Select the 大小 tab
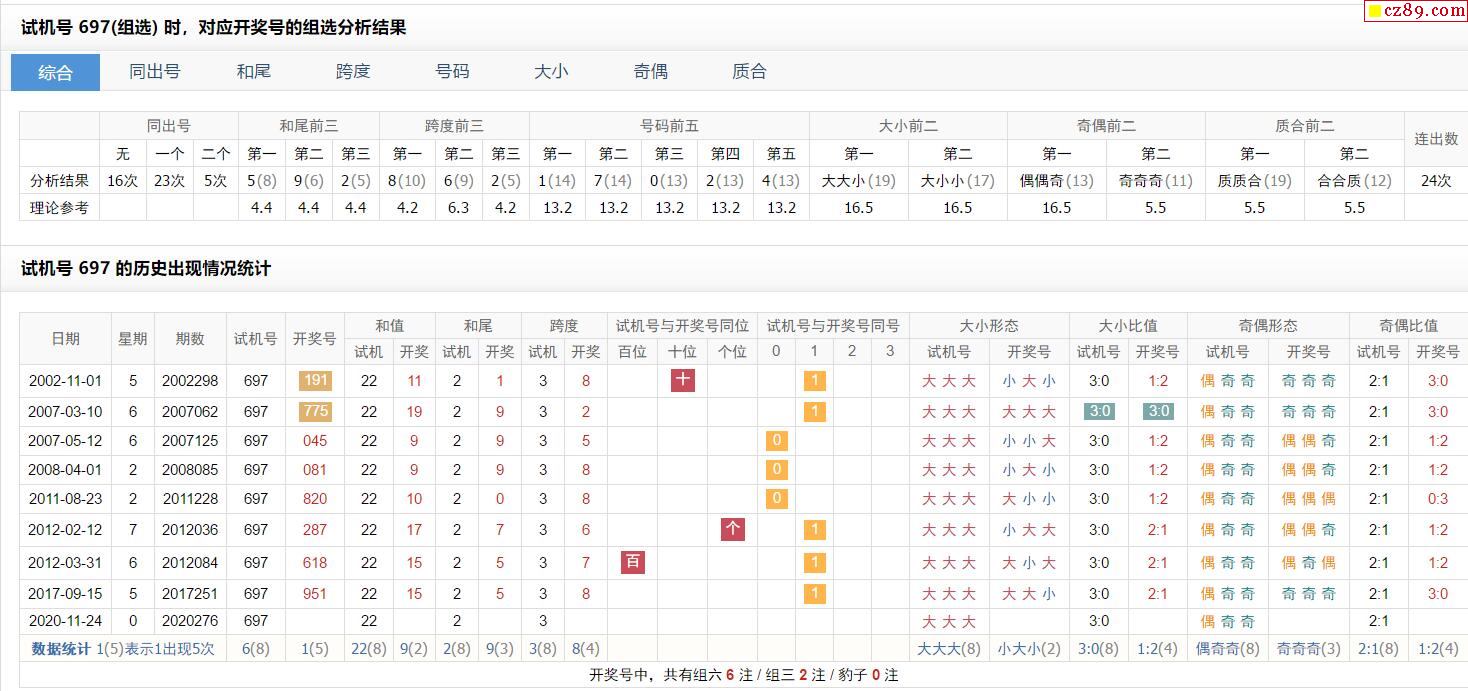Image resolution: width=1468 pixels, height=691 pixels. [551, 72]
